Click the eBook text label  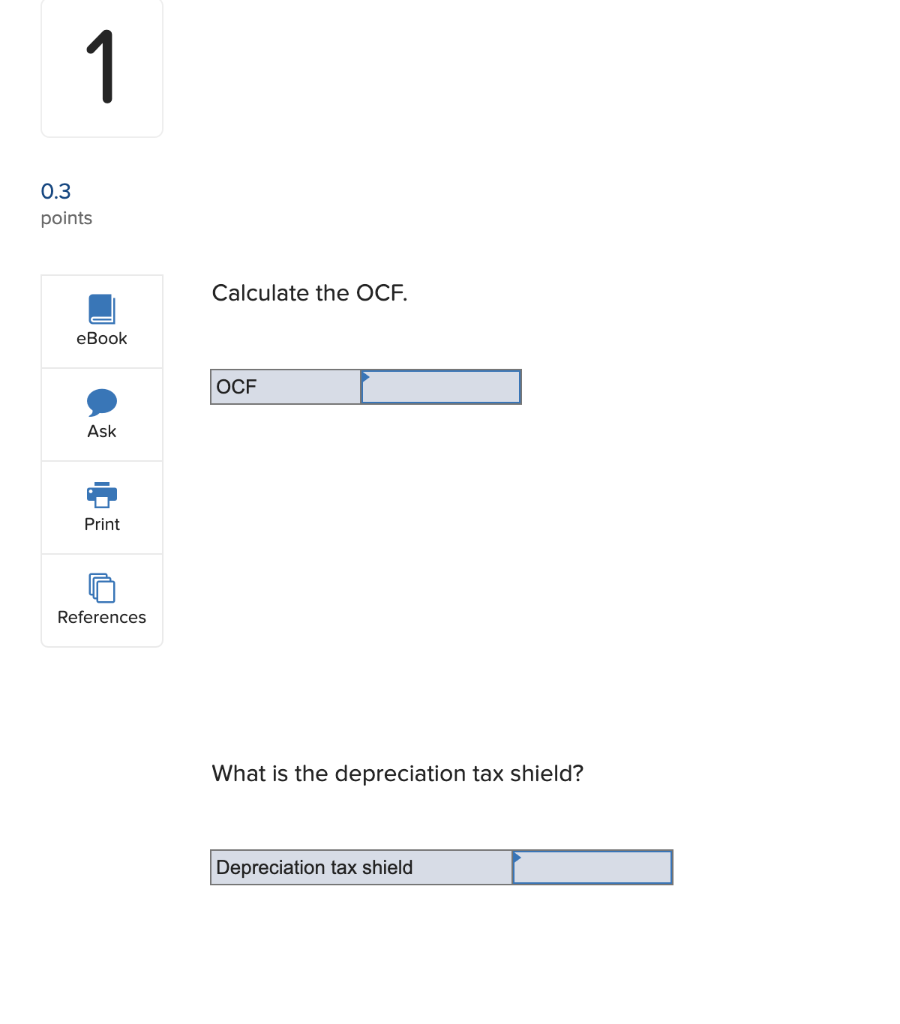[101, 338]
